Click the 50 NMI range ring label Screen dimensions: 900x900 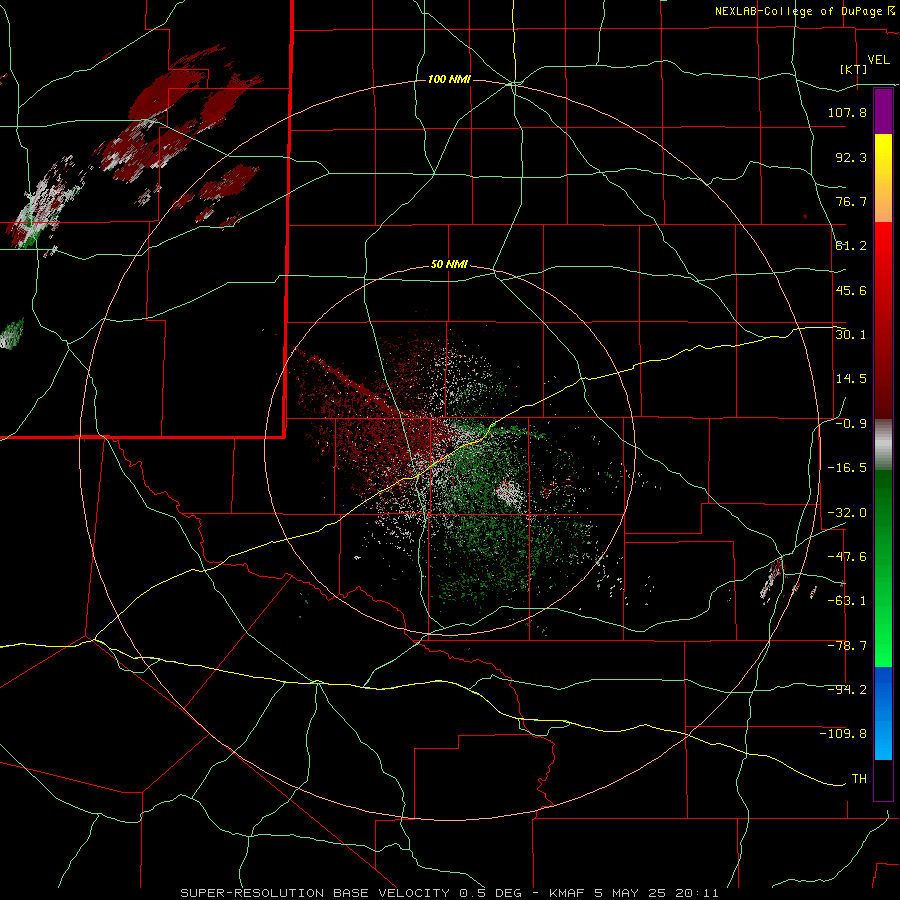[x=449, y=265]
